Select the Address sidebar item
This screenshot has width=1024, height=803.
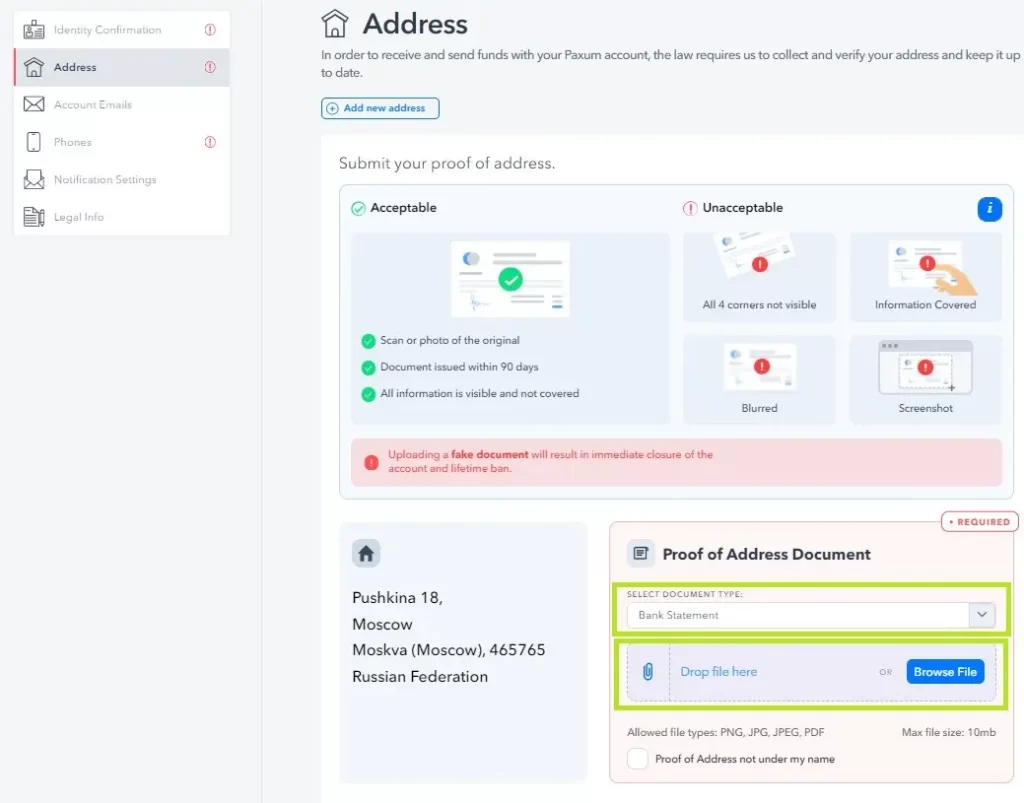pyautogui.click(x=121, y=67)
